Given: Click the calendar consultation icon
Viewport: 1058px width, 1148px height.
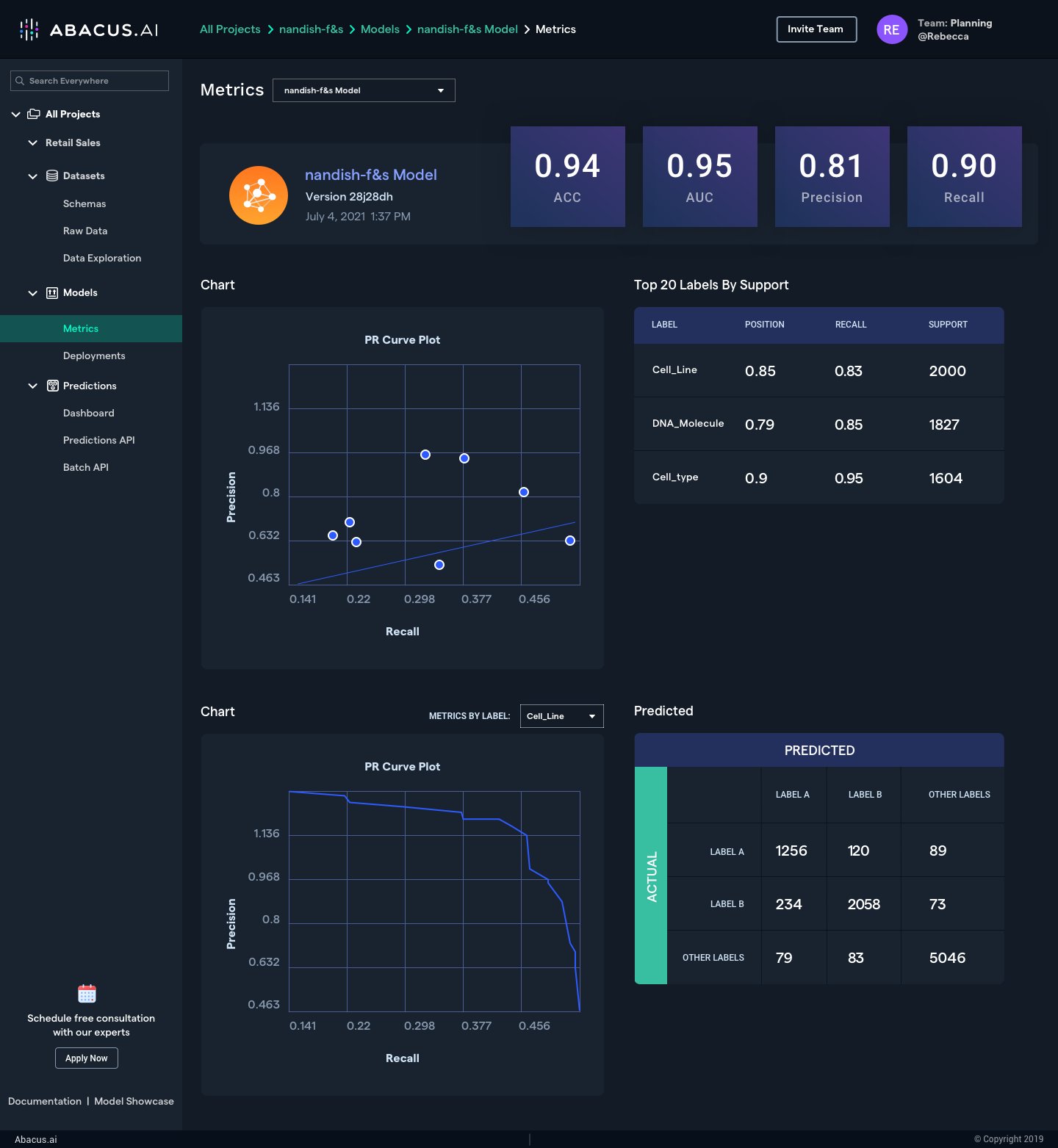Looking at the screenshot, I should click(x=87, y=994).
